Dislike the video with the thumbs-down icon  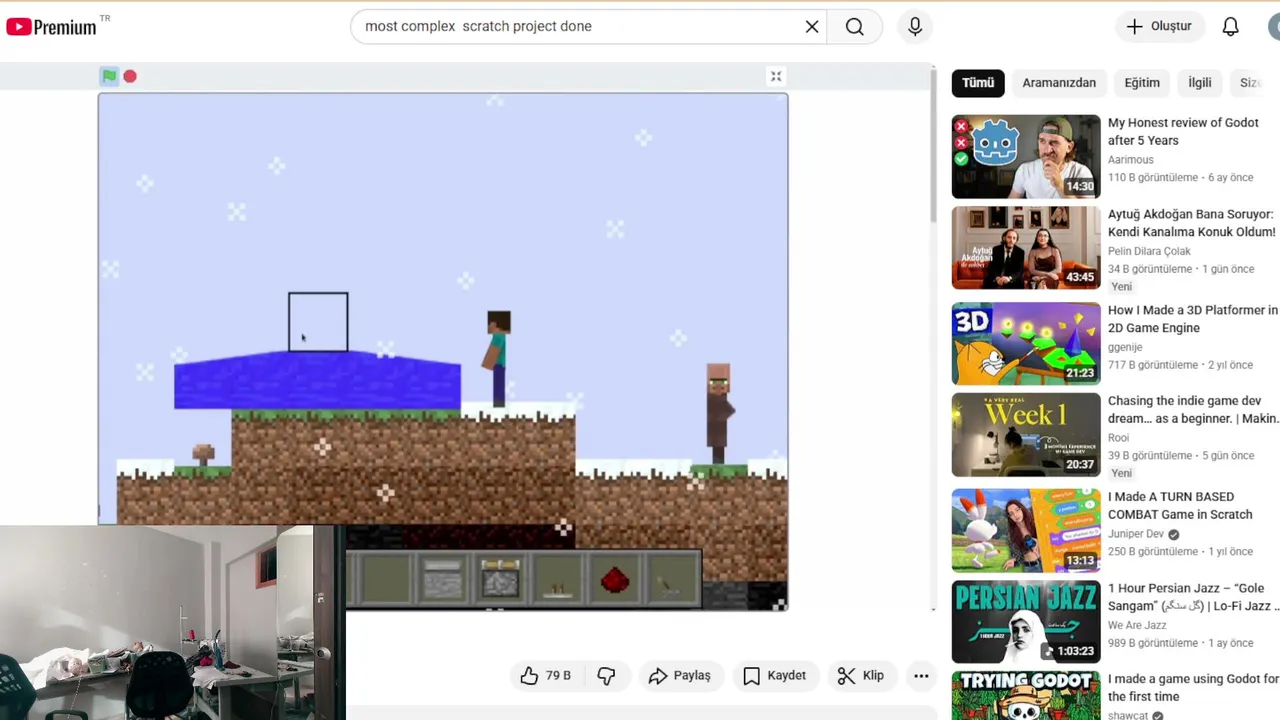coord(606,676)
